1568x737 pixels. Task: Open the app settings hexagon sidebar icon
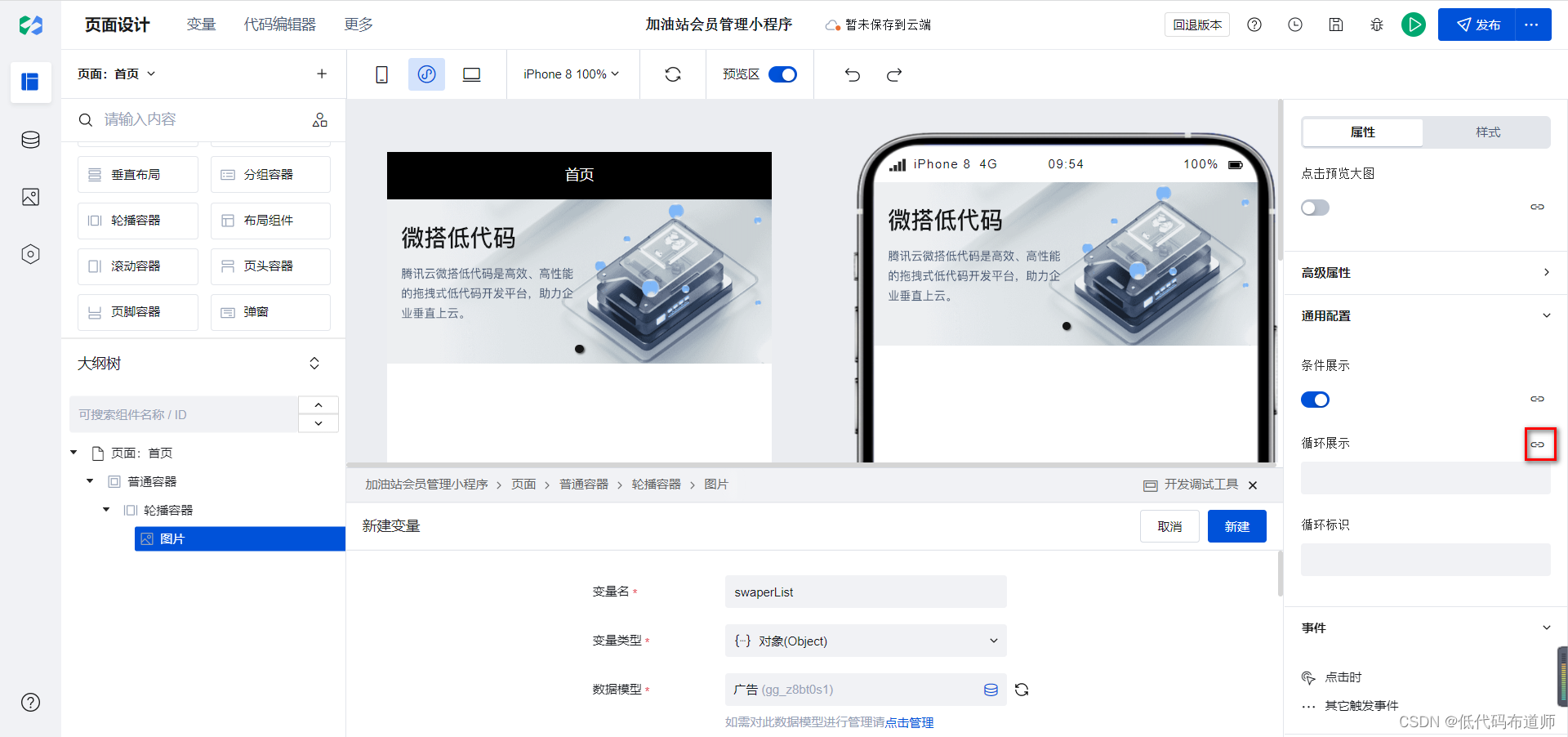point(30,254)
